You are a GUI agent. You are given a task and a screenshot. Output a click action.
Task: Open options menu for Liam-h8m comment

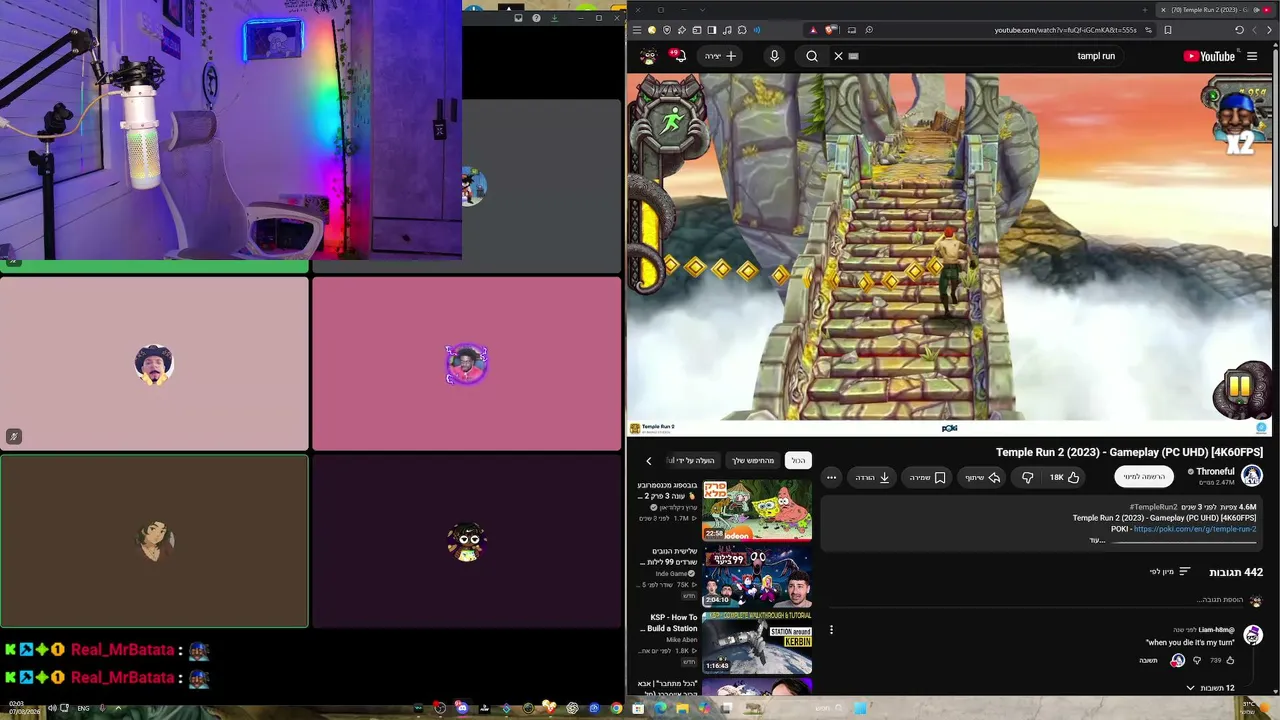[831, 630]
